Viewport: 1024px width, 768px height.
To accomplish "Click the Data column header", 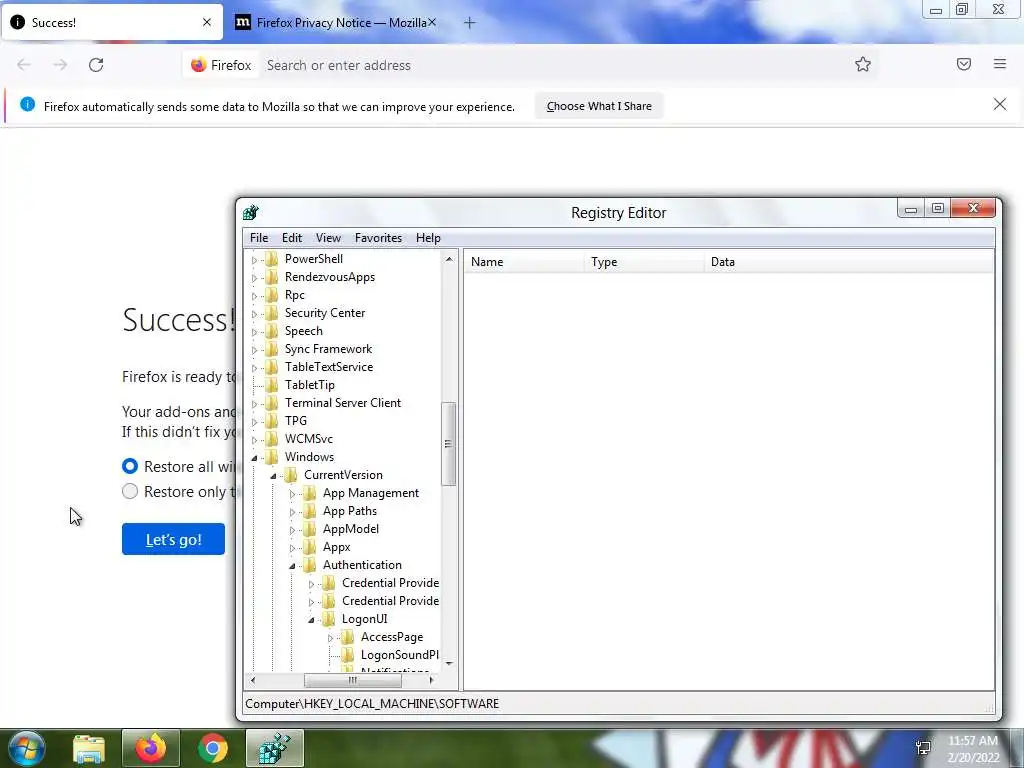I will coord(849,262).
